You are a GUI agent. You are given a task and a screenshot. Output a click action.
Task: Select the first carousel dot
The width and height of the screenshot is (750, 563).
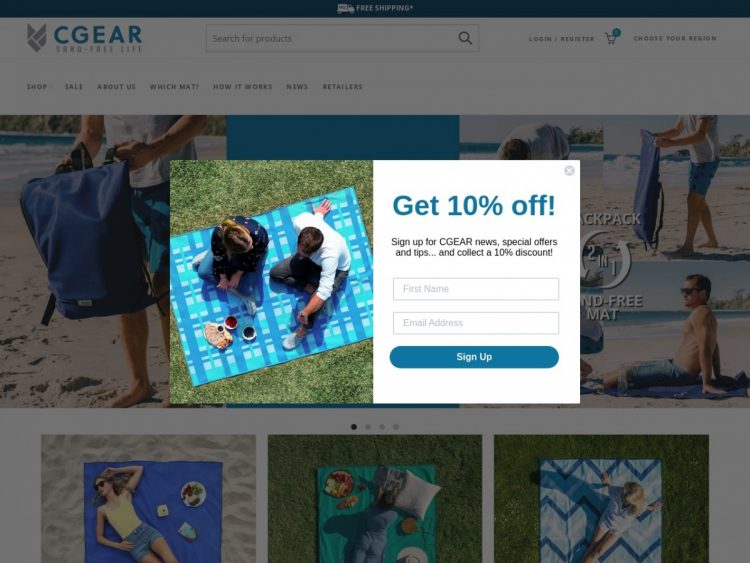pyautogui.click(x=354, y=427)
